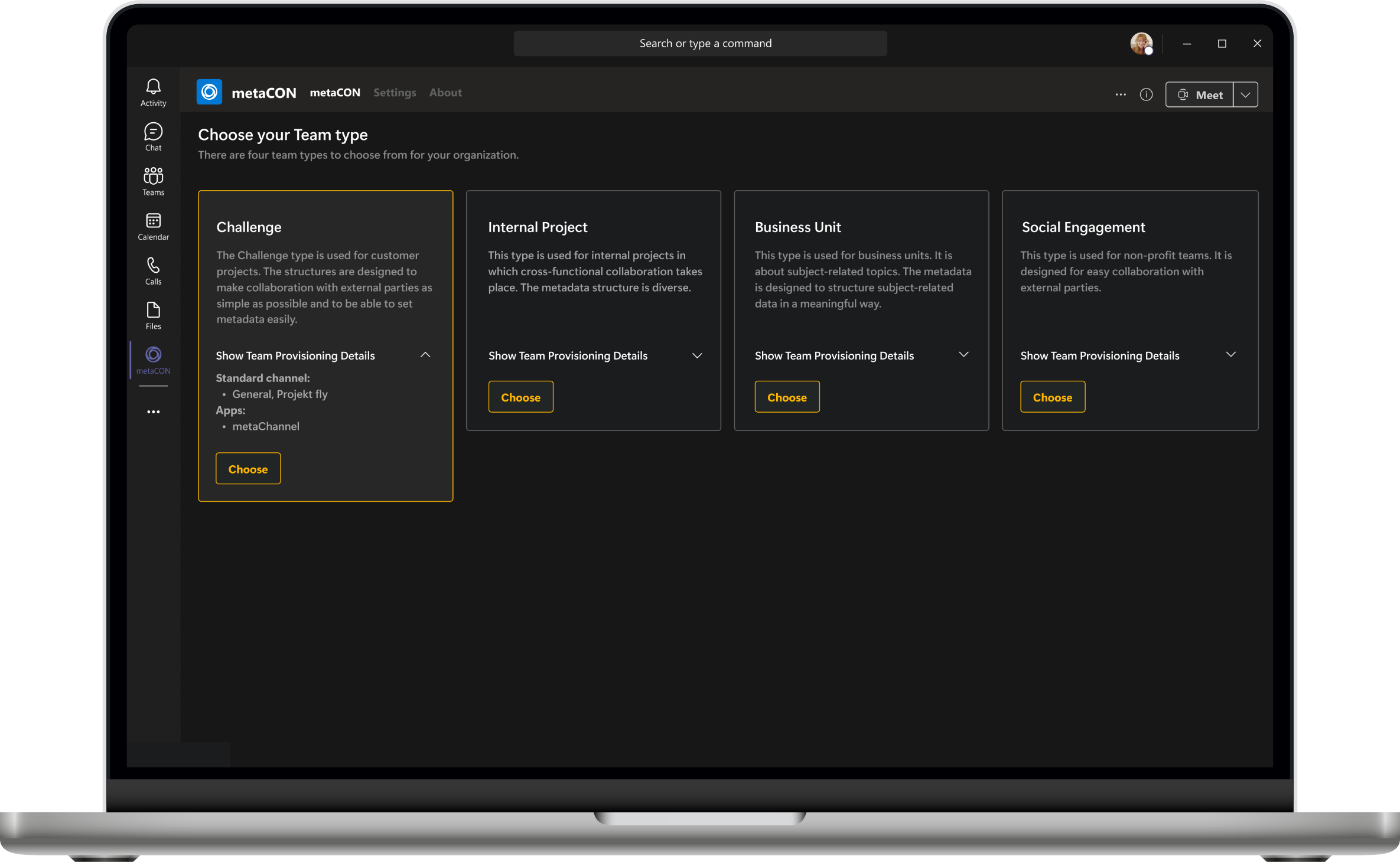Choose the Internal Project team type

(520, 397)
